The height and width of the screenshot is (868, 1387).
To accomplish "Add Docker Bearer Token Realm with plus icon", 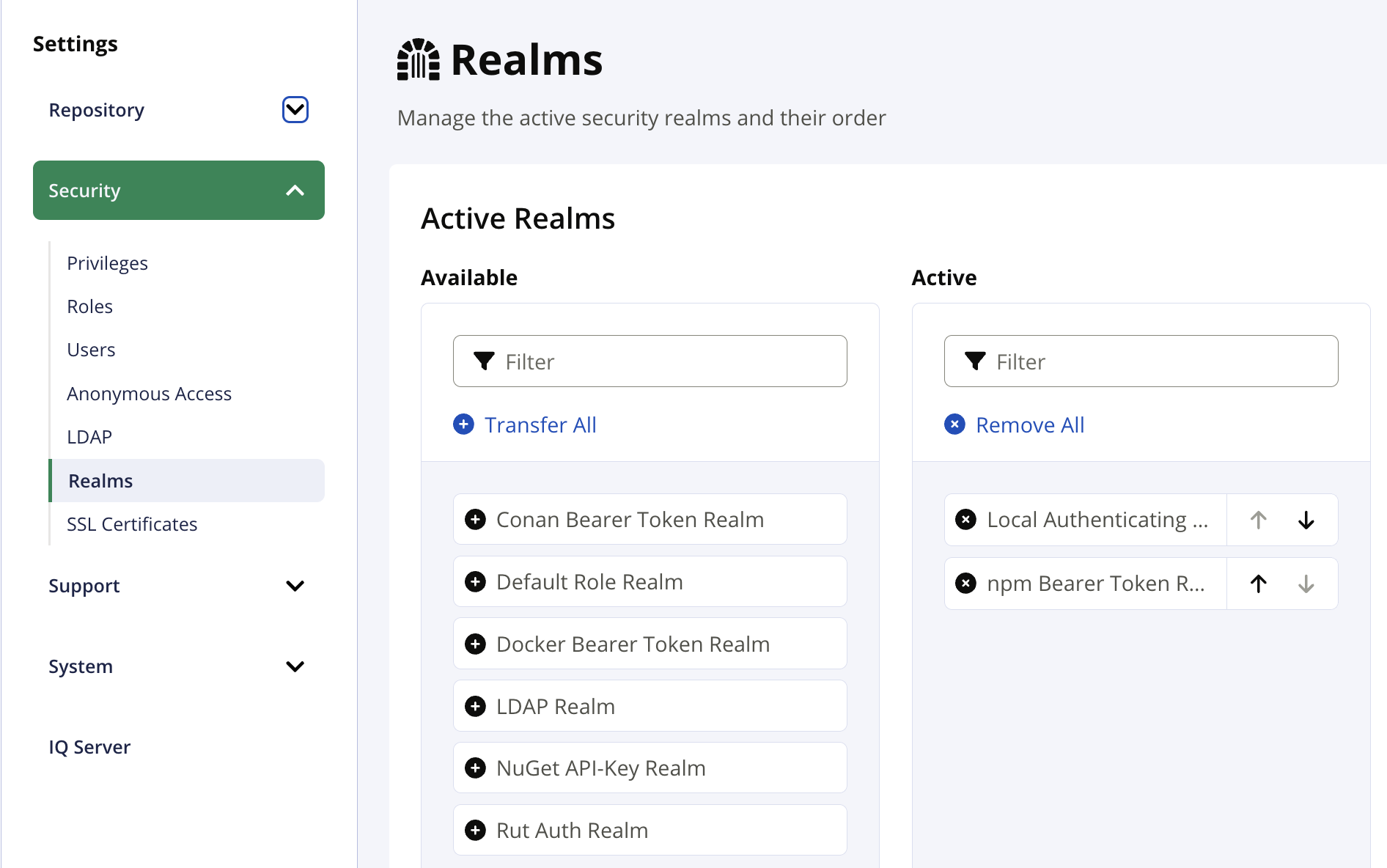I will tap(476, 644).
